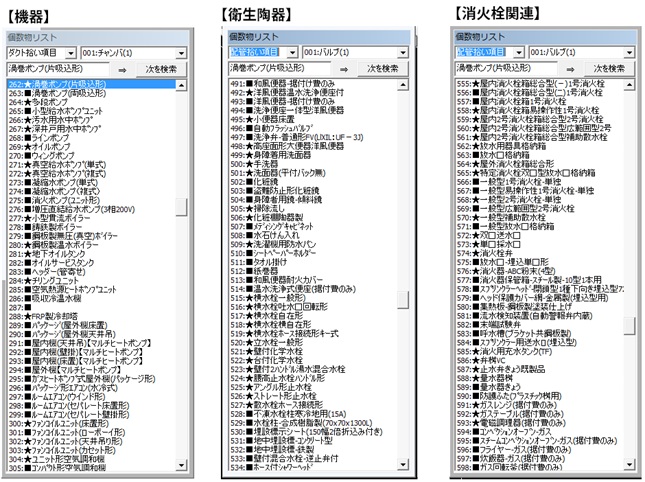
Task: Click the scrollbar thumb of 機器 list
Action: [181, 207]
